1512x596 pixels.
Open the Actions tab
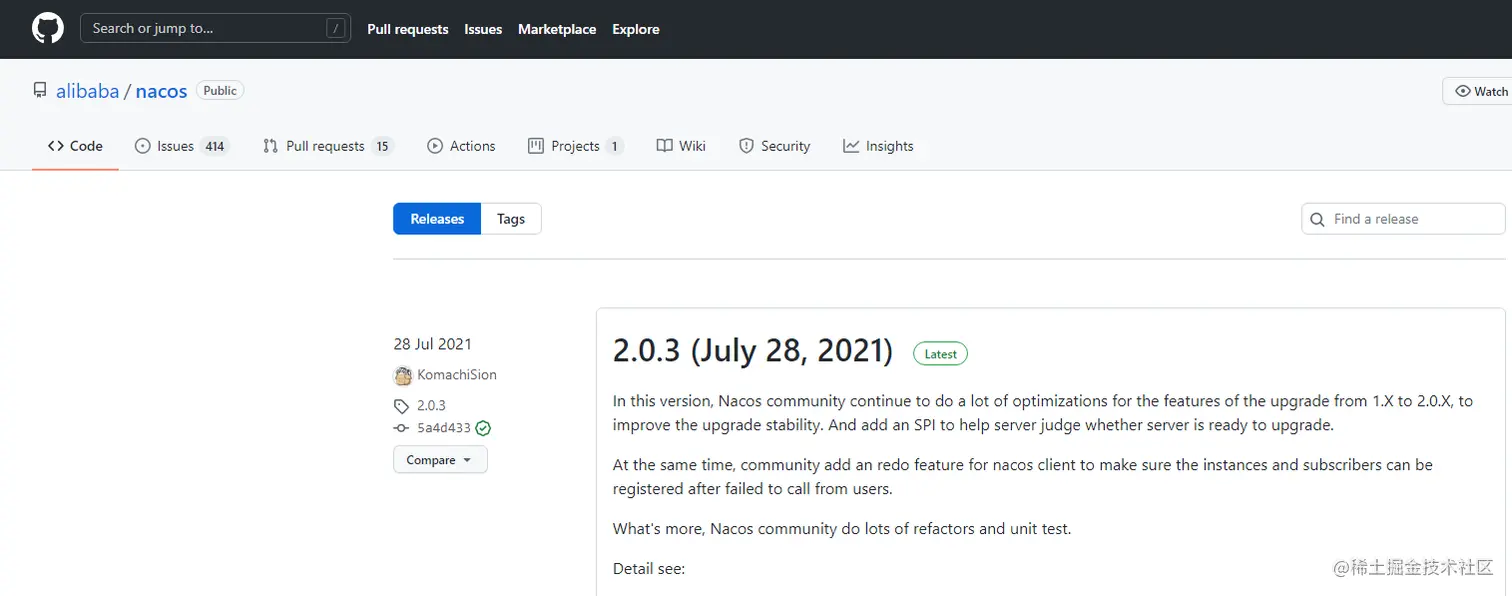pyautogui.click(x=461, y=146)
